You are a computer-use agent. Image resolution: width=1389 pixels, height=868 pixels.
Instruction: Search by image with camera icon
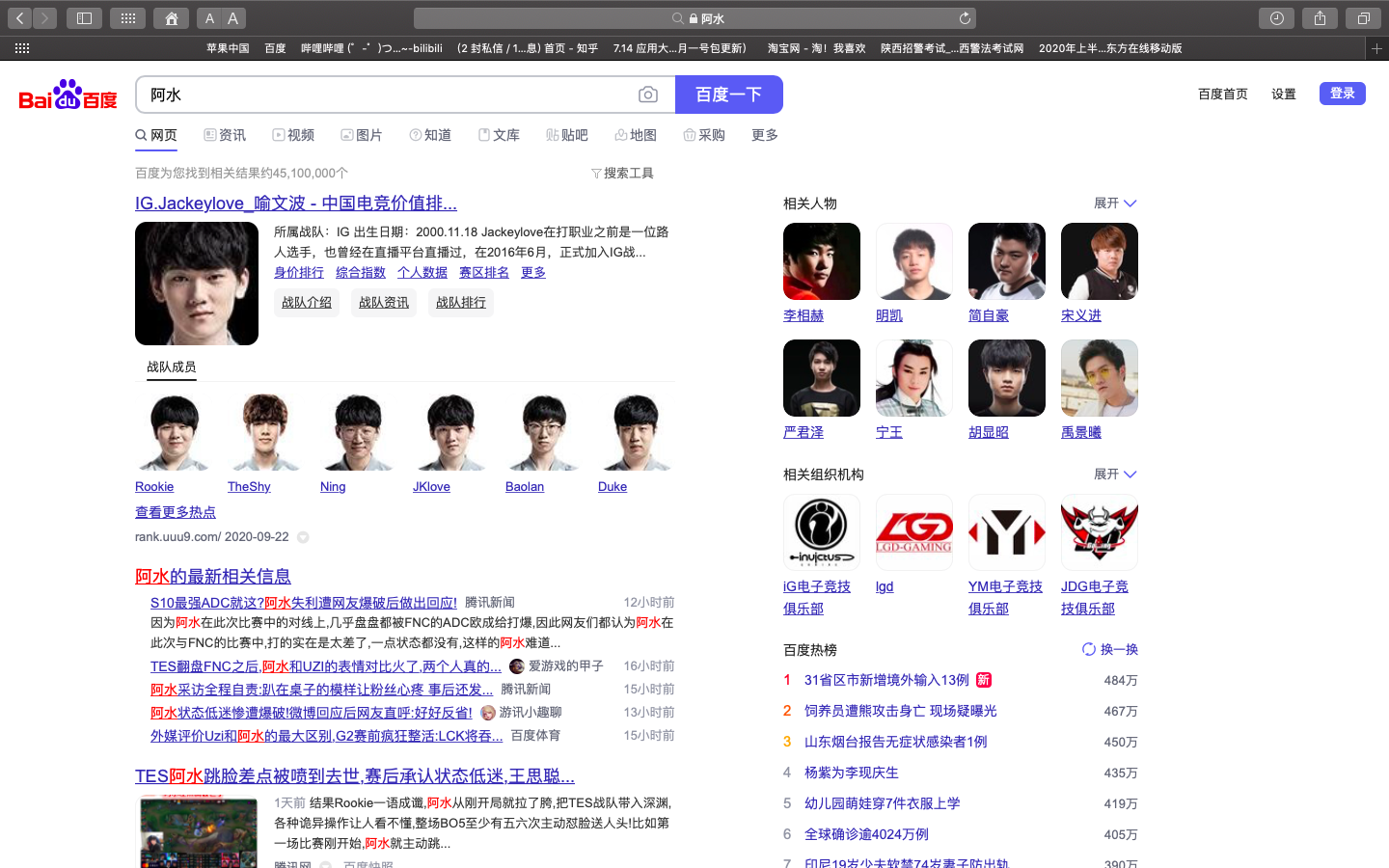[x=648, y=95]
